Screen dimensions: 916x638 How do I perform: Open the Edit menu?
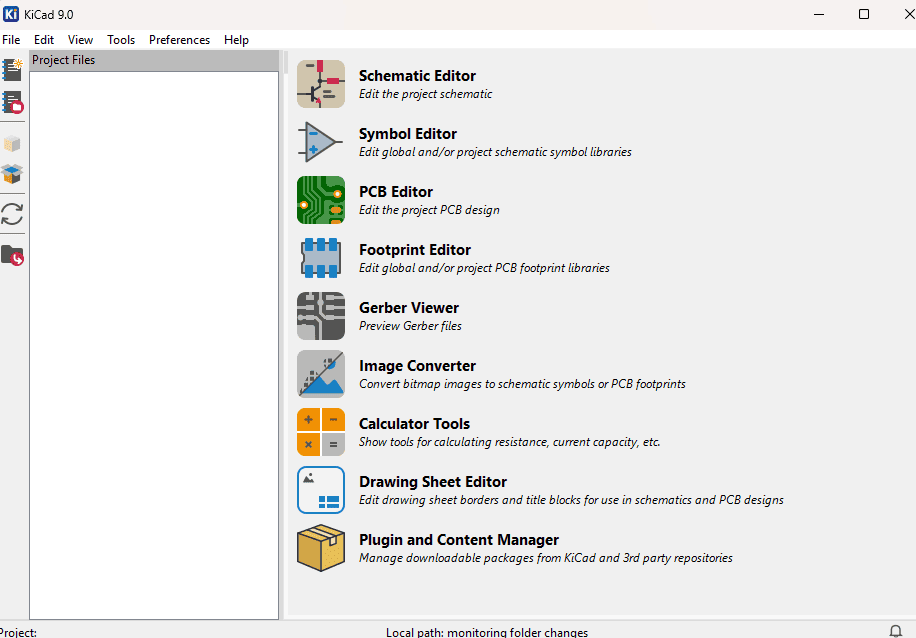pos(44,40)
